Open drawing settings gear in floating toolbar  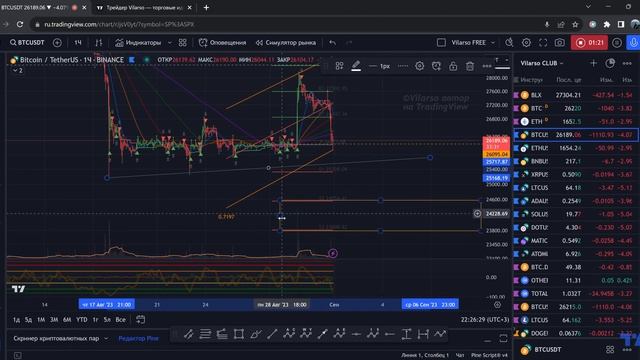419,66
